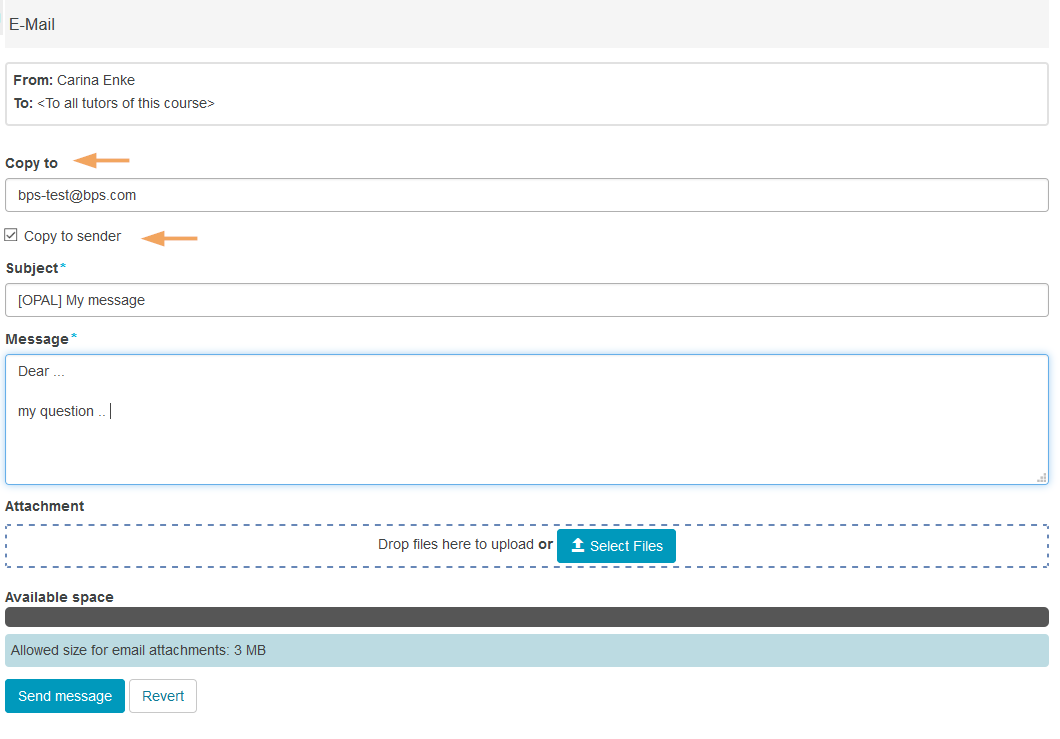Uncheck the Copy to sender checkbox
1060x739 pixels.
tap(11, 236)
